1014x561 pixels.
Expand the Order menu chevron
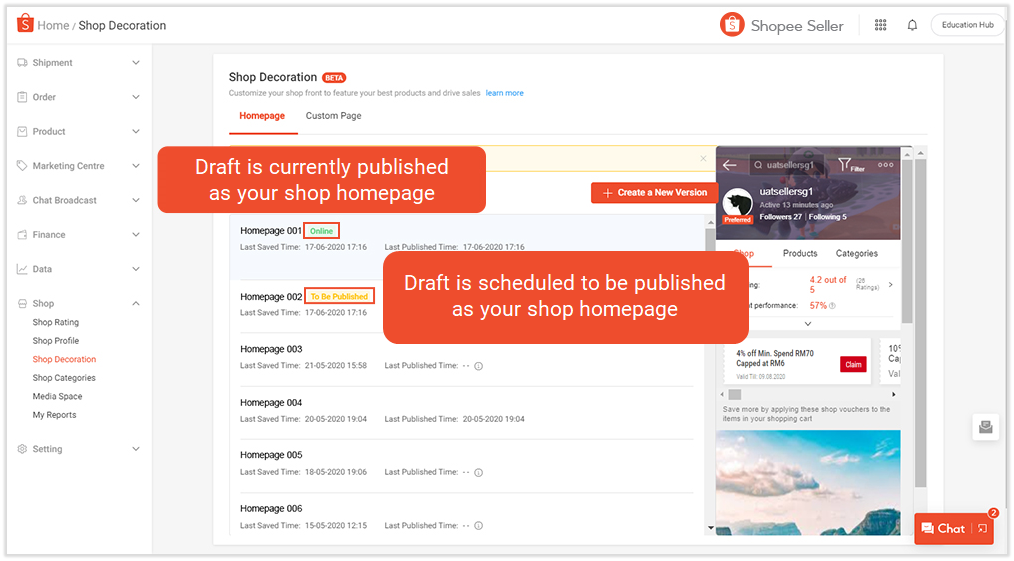click(x=136, y=97)
